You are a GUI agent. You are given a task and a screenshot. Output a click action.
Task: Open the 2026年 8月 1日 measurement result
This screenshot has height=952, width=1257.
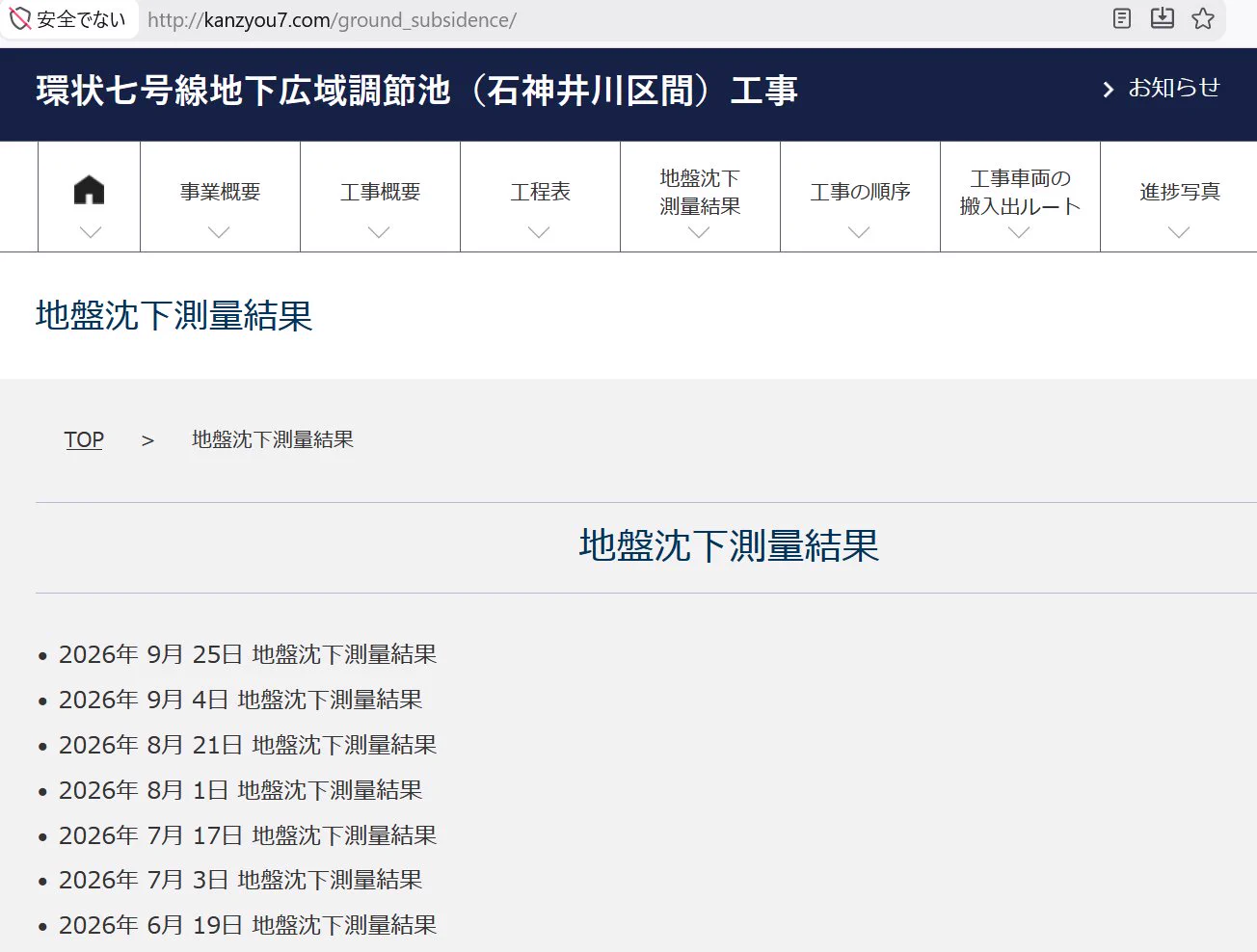(x=240, y=790)
